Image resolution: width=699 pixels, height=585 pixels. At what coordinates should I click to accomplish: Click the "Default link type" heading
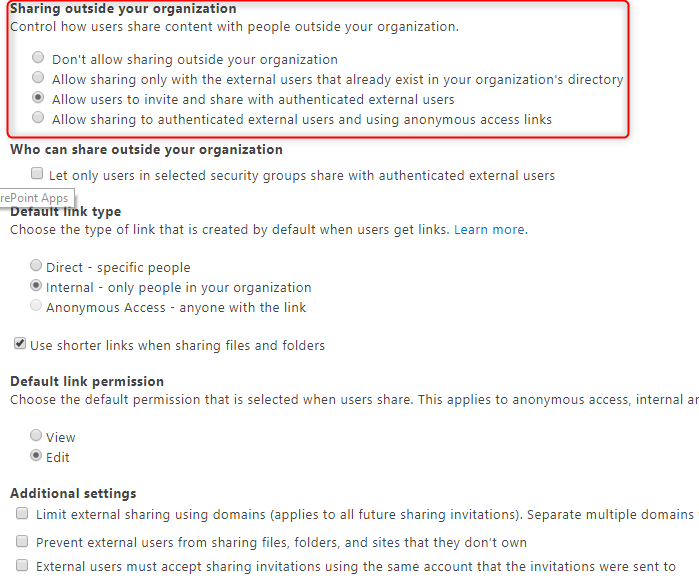[x=66, y=212]
